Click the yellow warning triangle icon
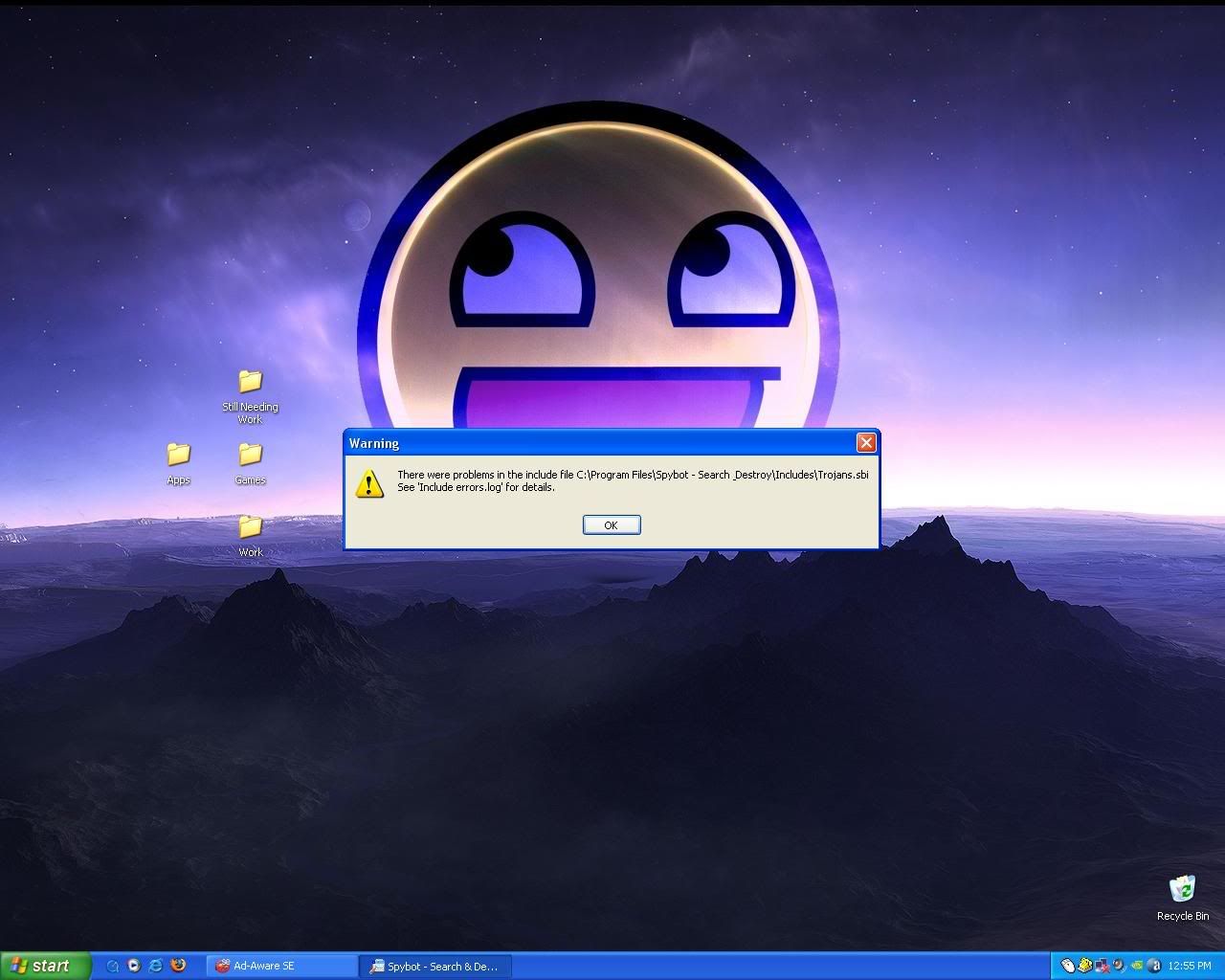1225x980 pixels. [x=369, y=482]
